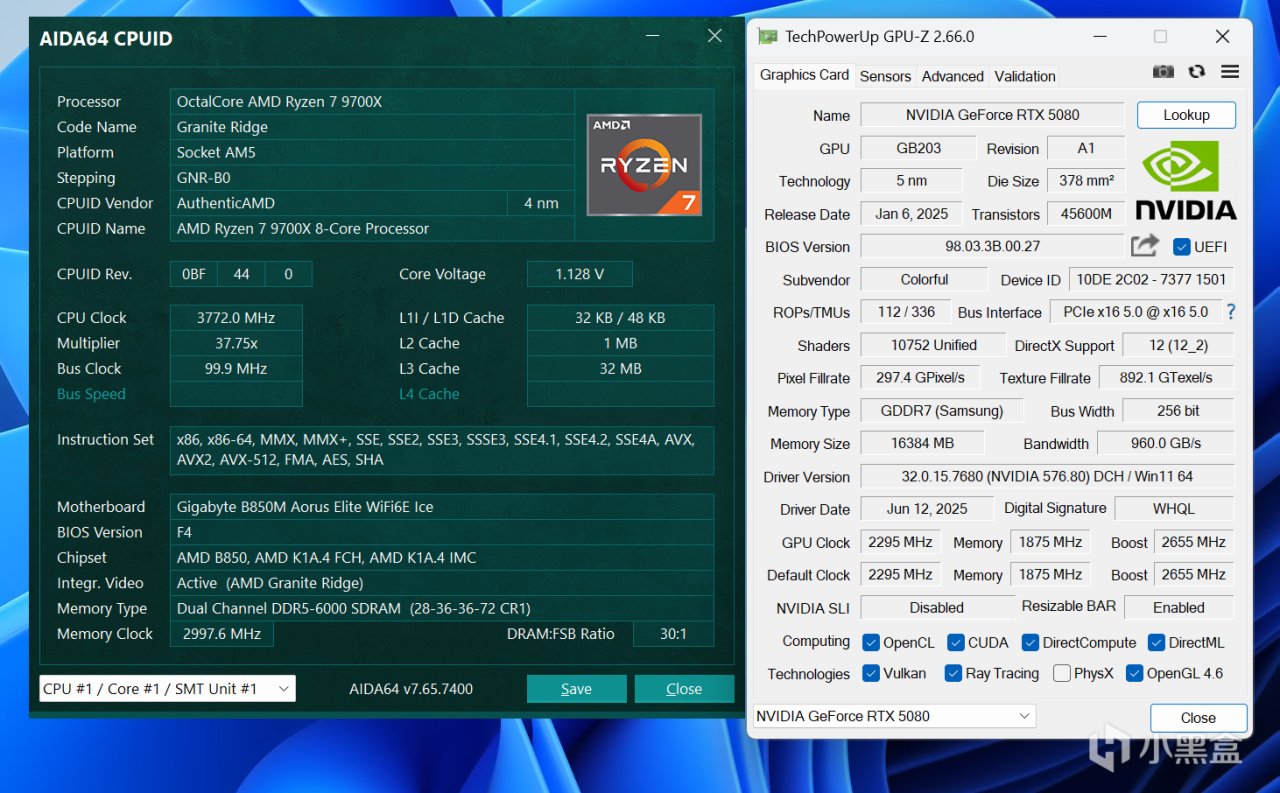
Task: Click the Multiplier 37.75x value
Action: click(236, 343)
